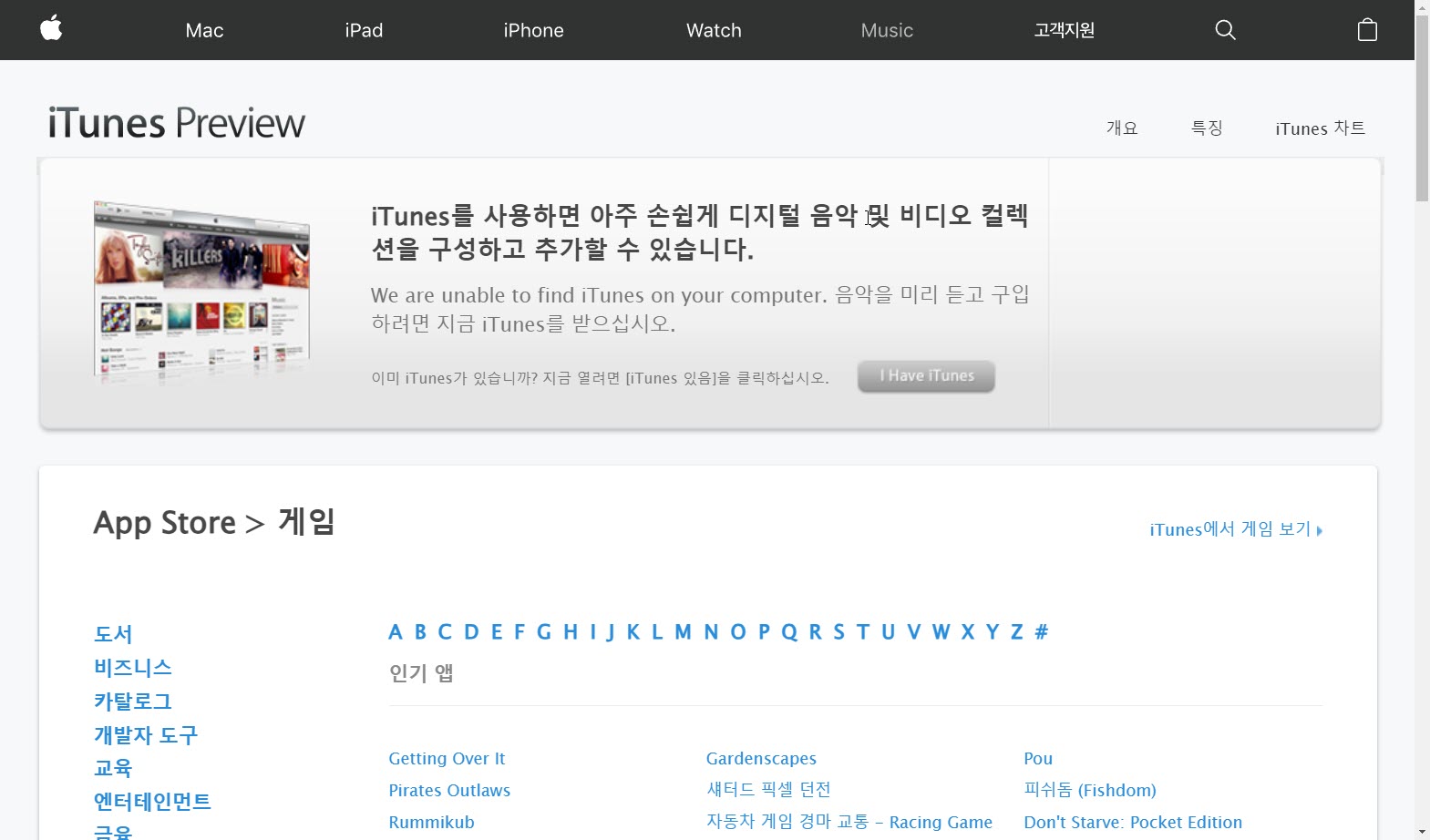Open the 고객지원 support menu
1430x840 pixels.
(1064, 30)
